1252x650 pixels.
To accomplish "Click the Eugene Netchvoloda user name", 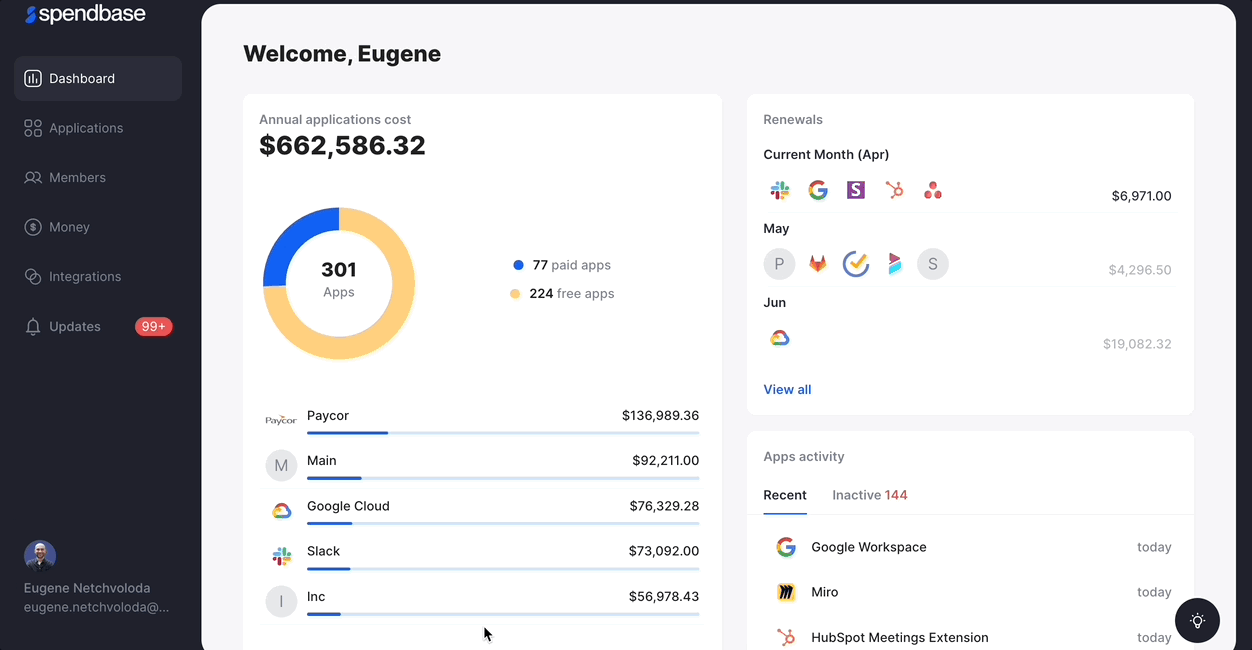I will [x=87, y=588].
